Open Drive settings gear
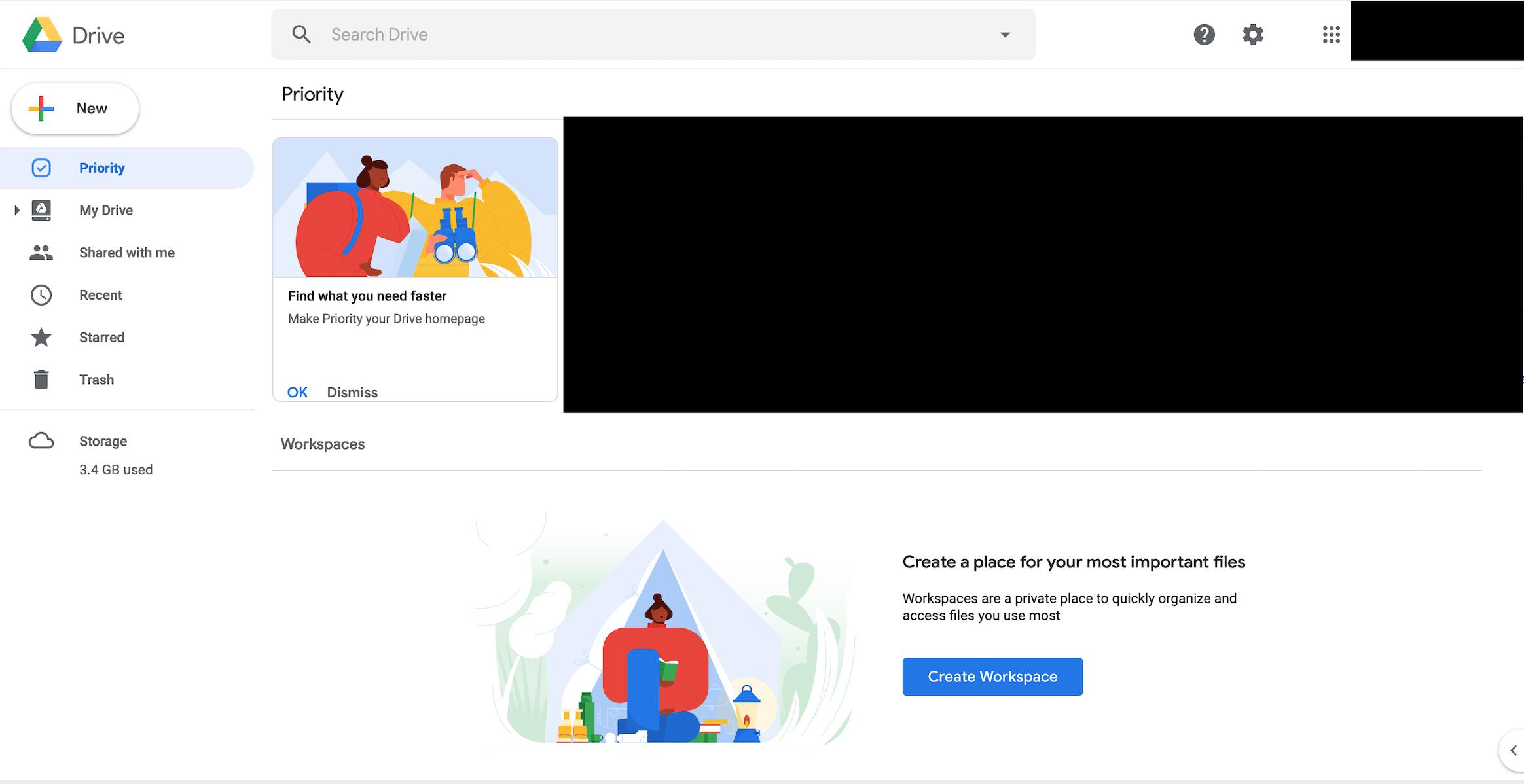The width and height of the screenshot is (1524, 784). click(x=1252, y=34)
